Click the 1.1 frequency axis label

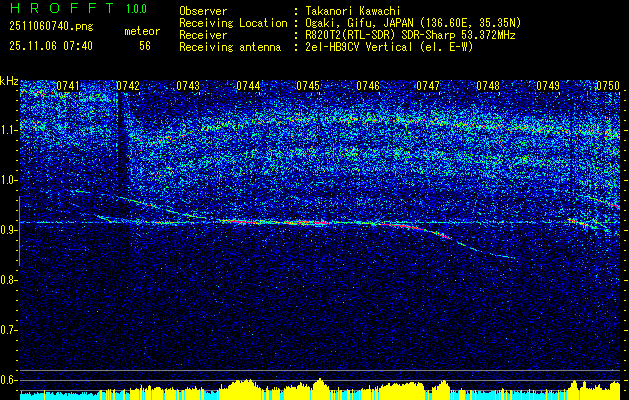pos(9,130)
